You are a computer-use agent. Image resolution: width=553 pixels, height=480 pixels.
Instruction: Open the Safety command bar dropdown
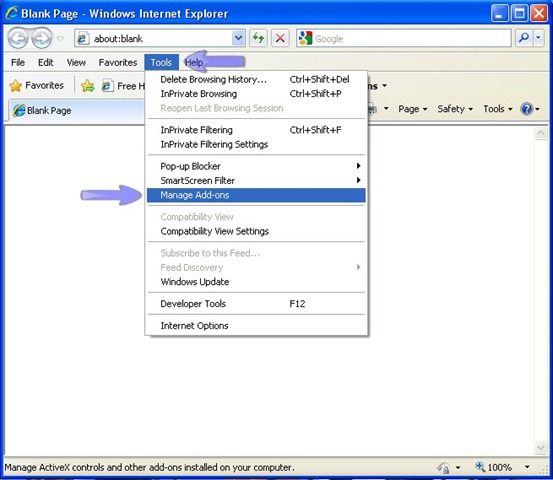point(455,109)
